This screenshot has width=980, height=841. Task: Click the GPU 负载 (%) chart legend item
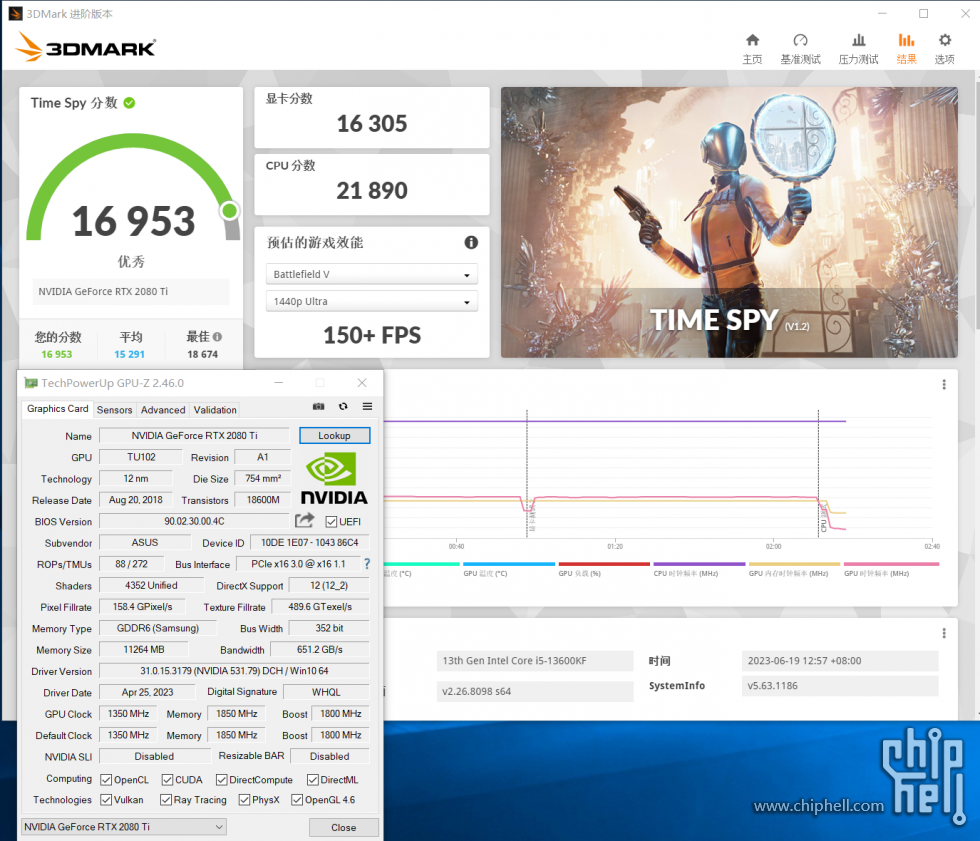pos(604,569)
